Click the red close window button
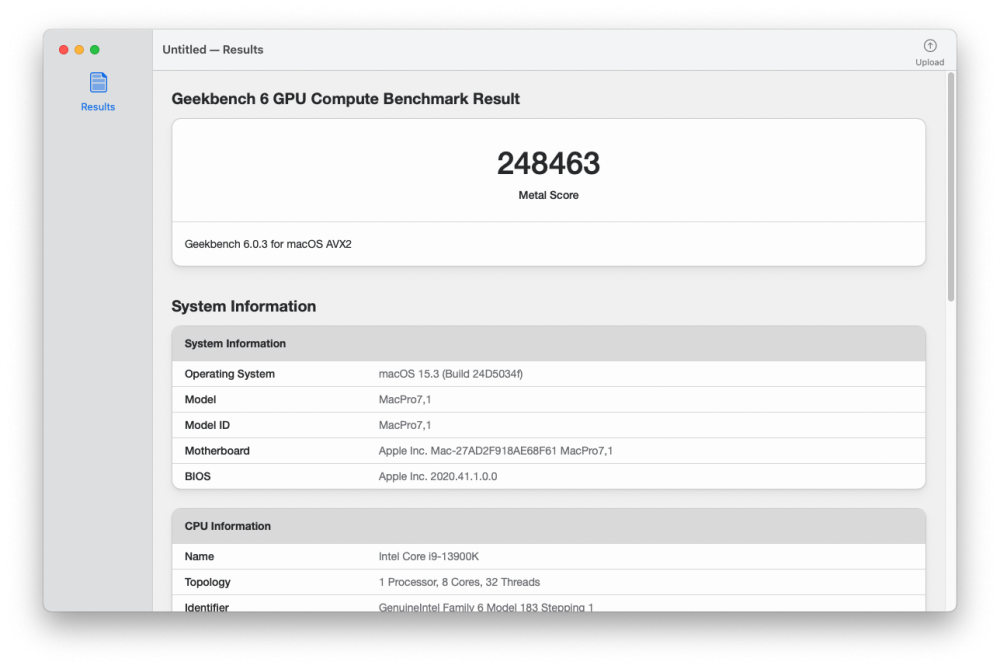 point(64,50)
